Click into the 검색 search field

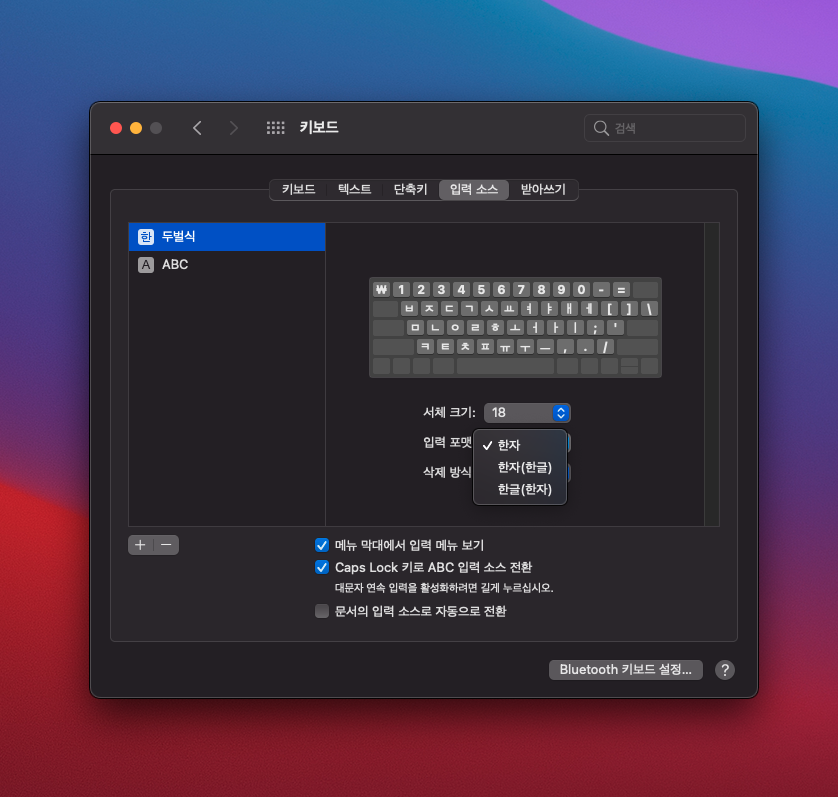(665, 128)
